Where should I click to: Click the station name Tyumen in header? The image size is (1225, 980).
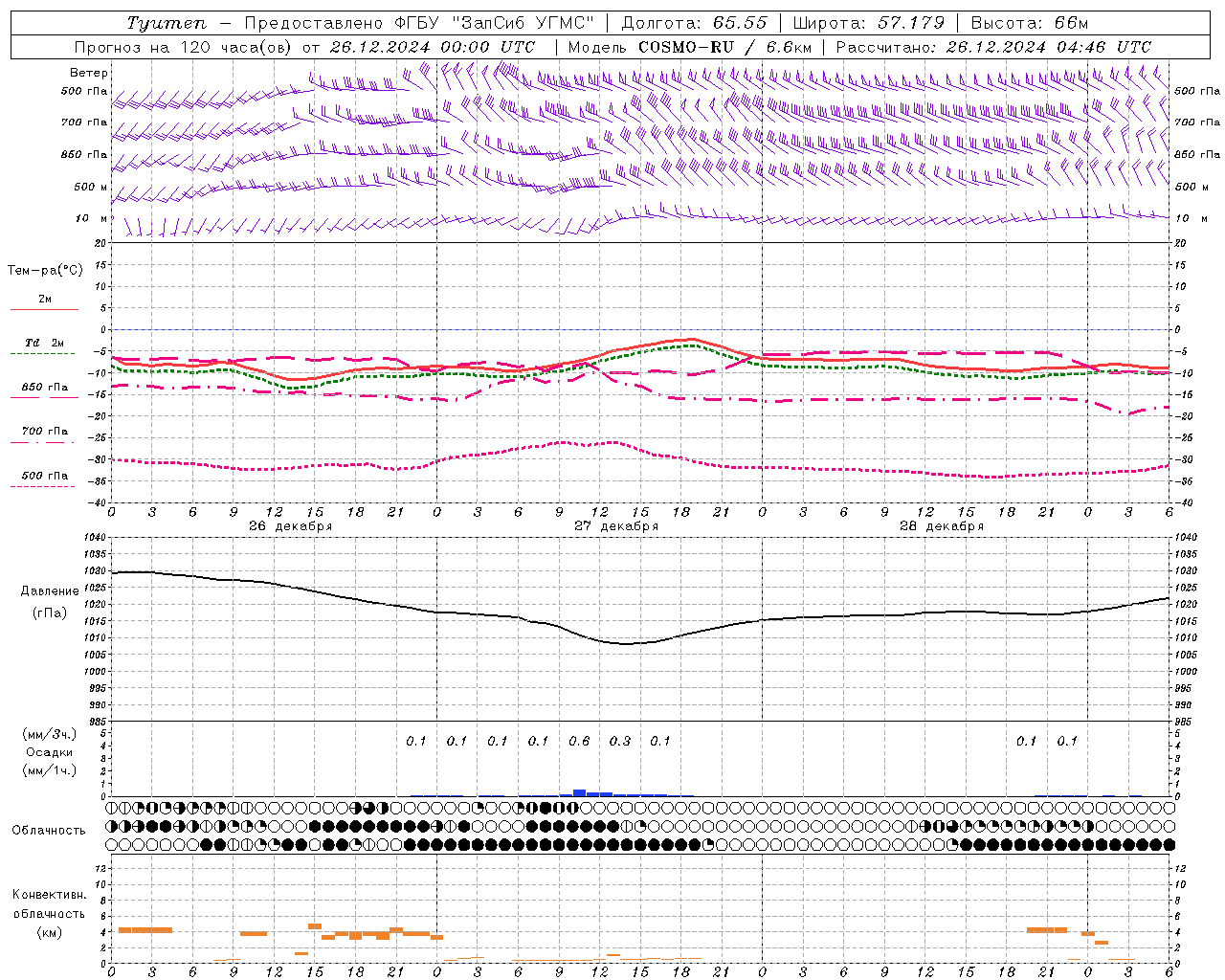tap(167, 23)
